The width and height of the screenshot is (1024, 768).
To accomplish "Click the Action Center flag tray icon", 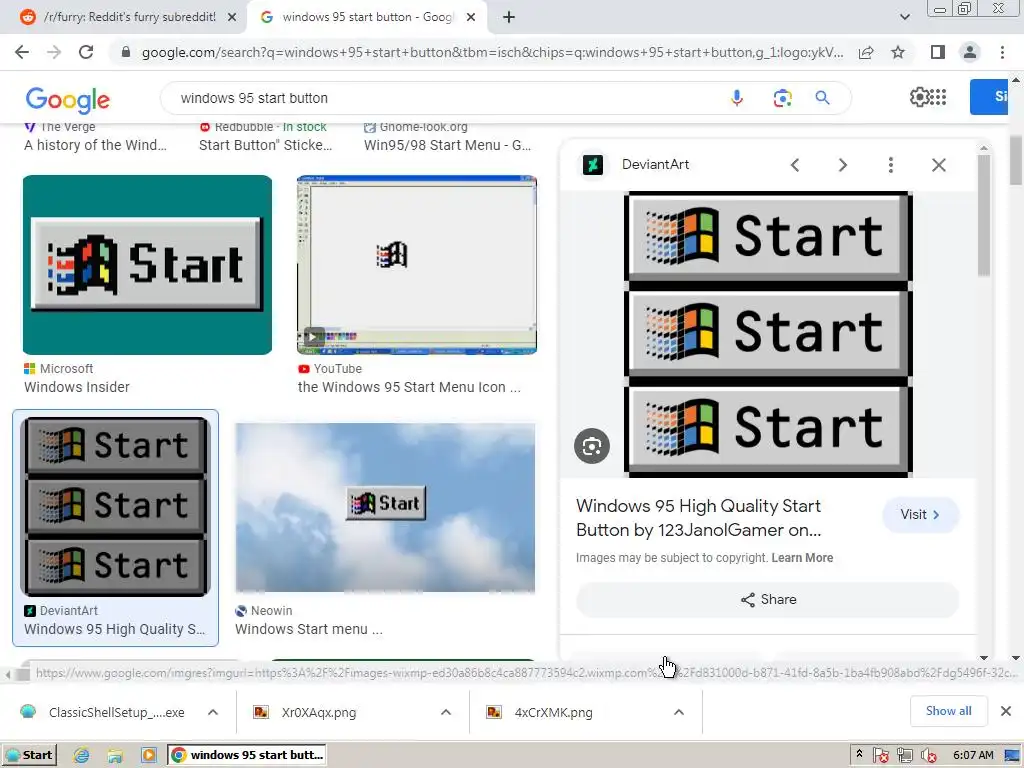I will [880, 756].
